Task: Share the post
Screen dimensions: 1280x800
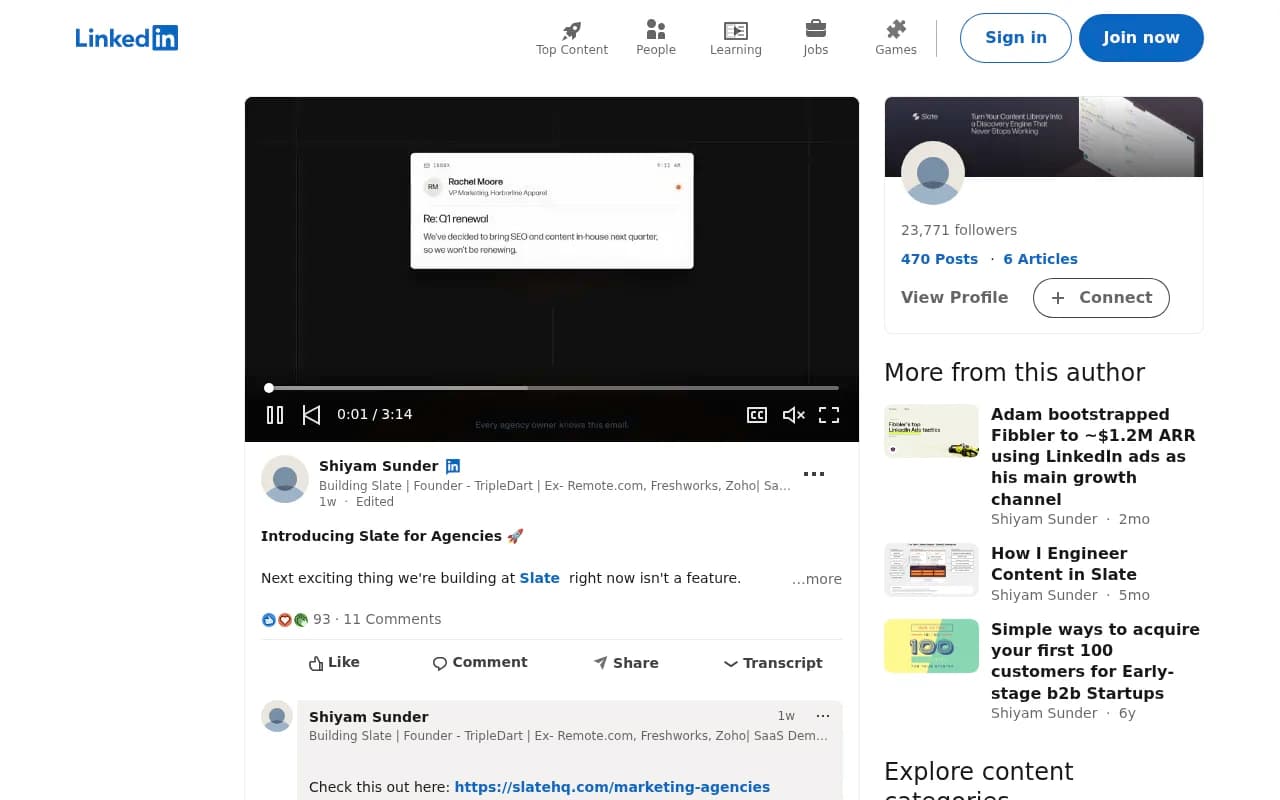Action: click(x=626, y=662)
